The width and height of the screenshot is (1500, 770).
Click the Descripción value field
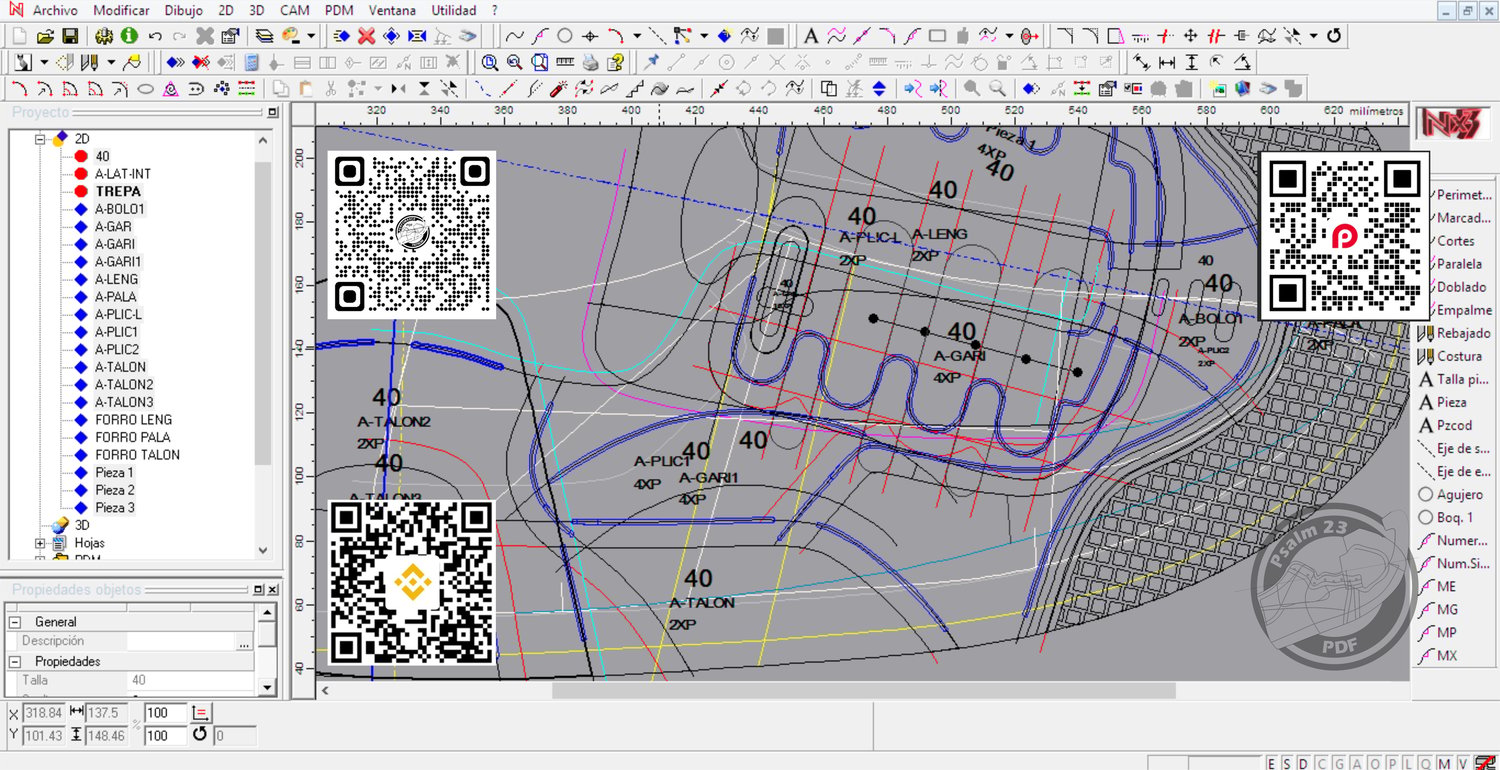[181, 642]
